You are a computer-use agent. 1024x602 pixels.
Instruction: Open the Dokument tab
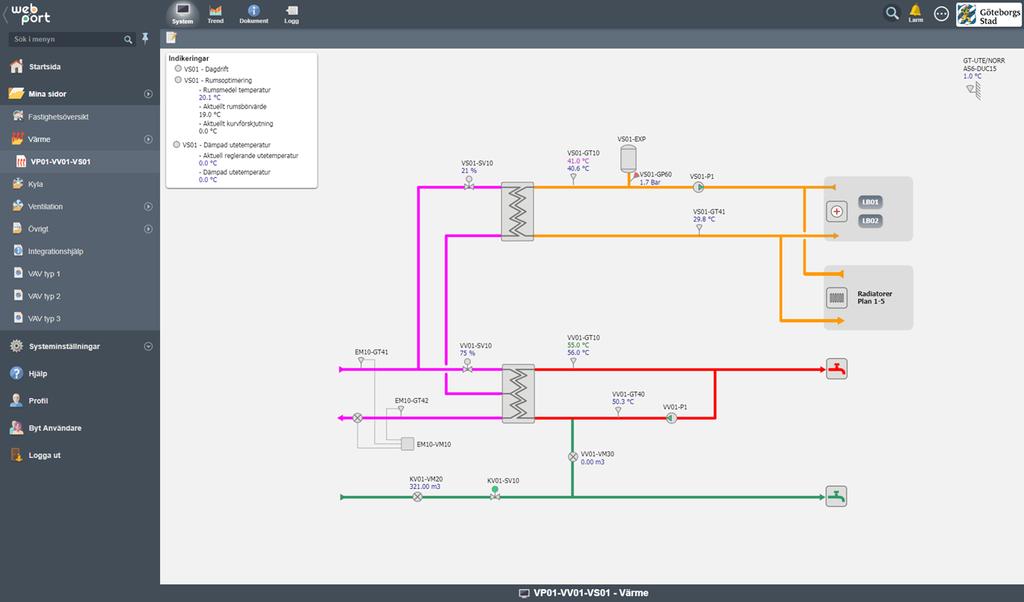(x=253, y=13)
